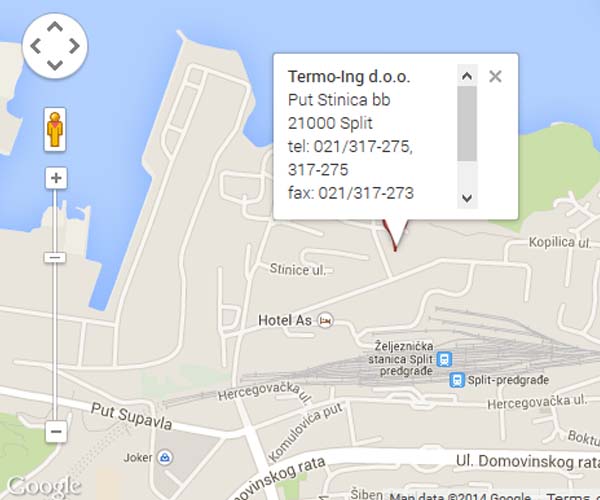Click the Street View pegman icon
This screenshot has width=600, height=500.
point(55,129)
